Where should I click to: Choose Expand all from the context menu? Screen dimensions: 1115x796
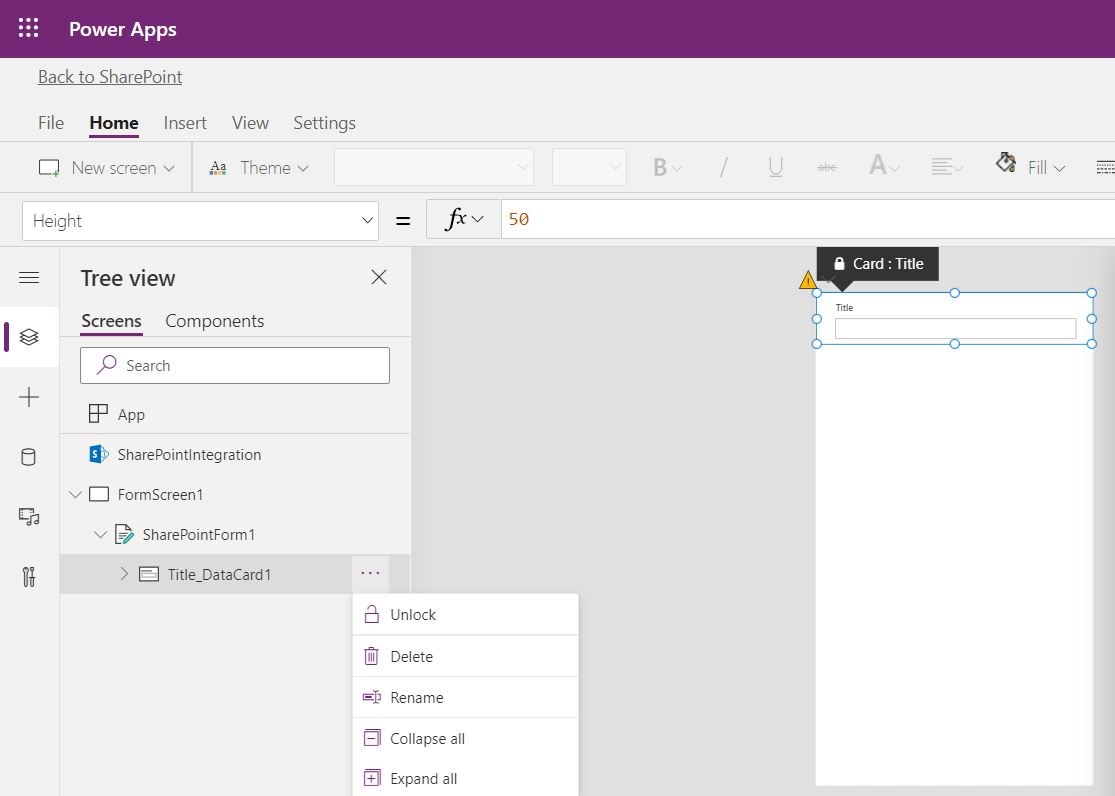coord(466,778)
